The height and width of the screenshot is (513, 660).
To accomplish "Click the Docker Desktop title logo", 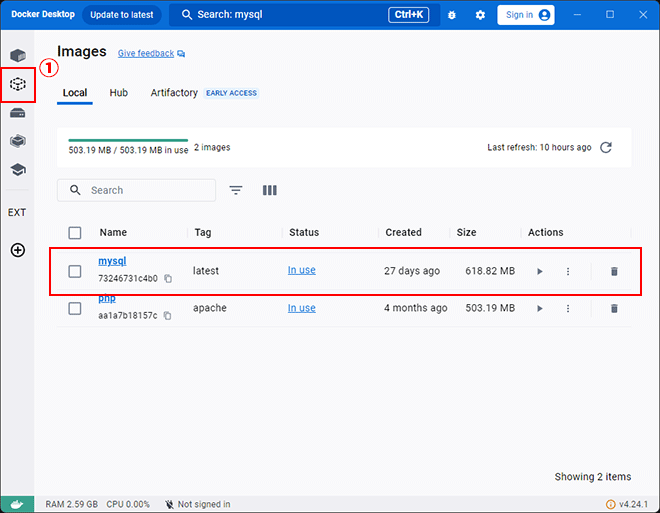I will (43, 14).
